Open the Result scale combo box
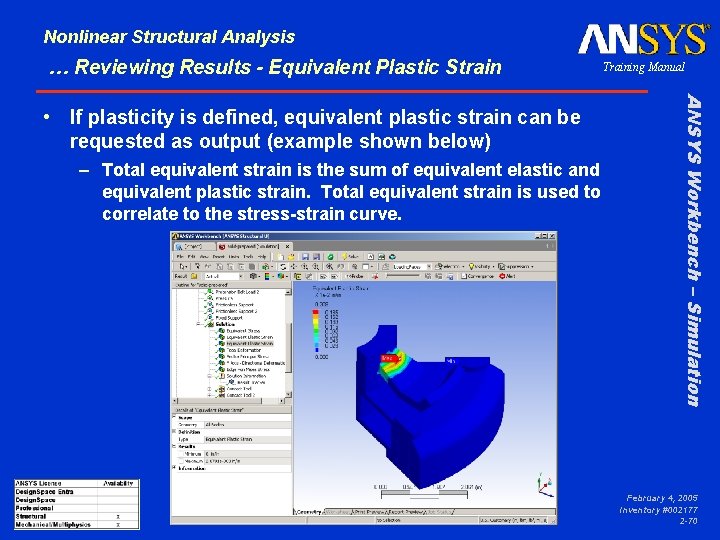Image resolution: width=720 pixels, height=540 pixels. click(223, 276)
